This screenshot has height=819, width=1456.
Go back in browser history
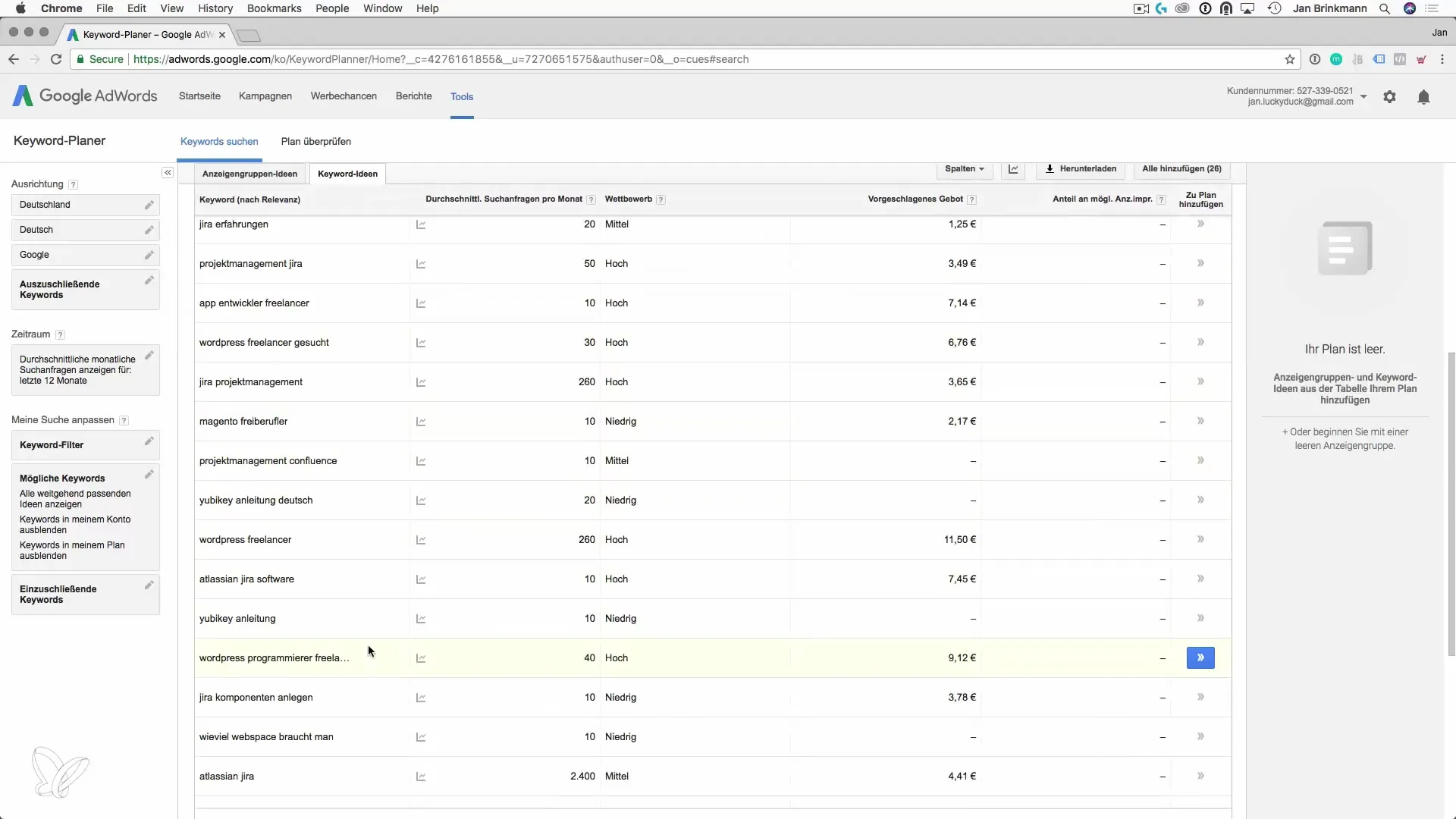pyautogui.click(x=14, y=59)
